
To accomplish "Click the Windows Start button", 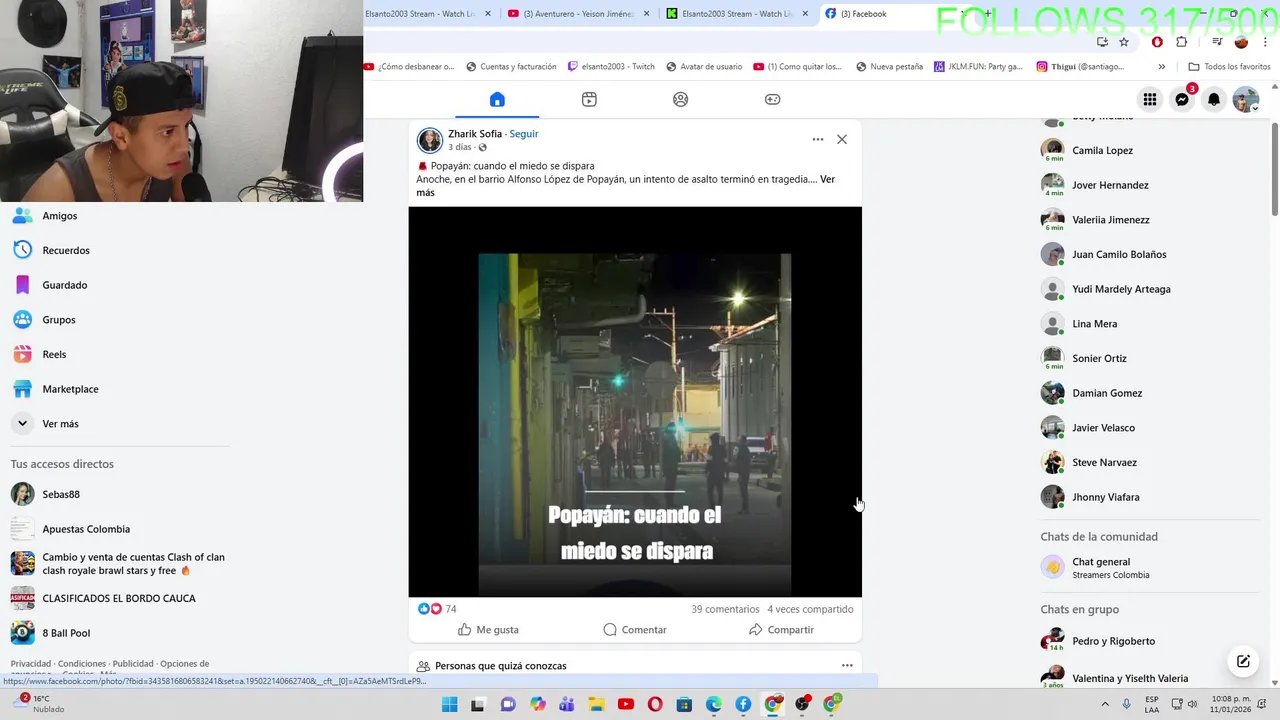I will pos(449,704).
